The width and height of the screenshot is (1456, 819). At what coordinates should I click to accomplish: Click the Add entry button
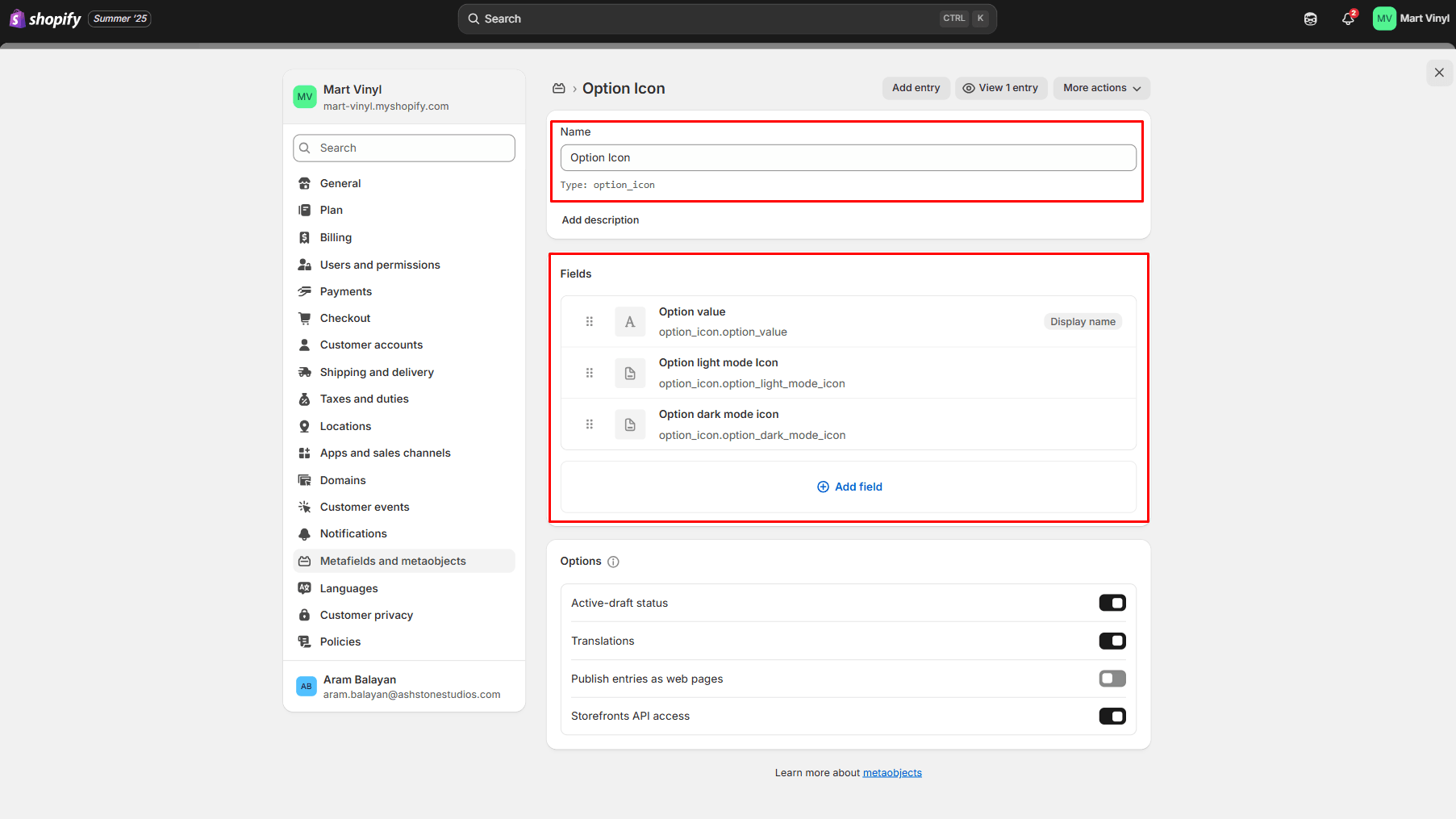click(x=916, y=88)
